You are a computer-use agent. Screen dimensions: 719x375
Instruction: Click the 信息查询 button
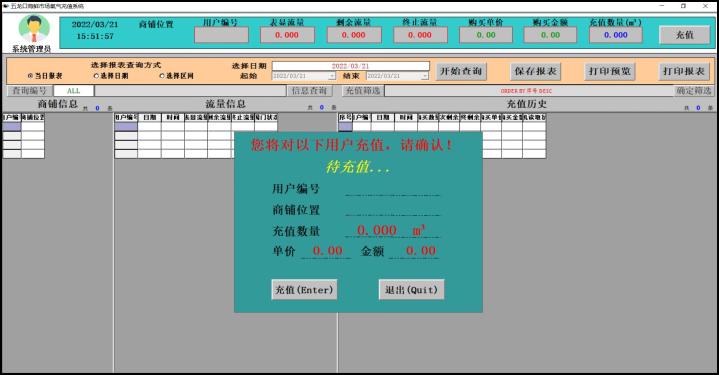tap(310, 91)
